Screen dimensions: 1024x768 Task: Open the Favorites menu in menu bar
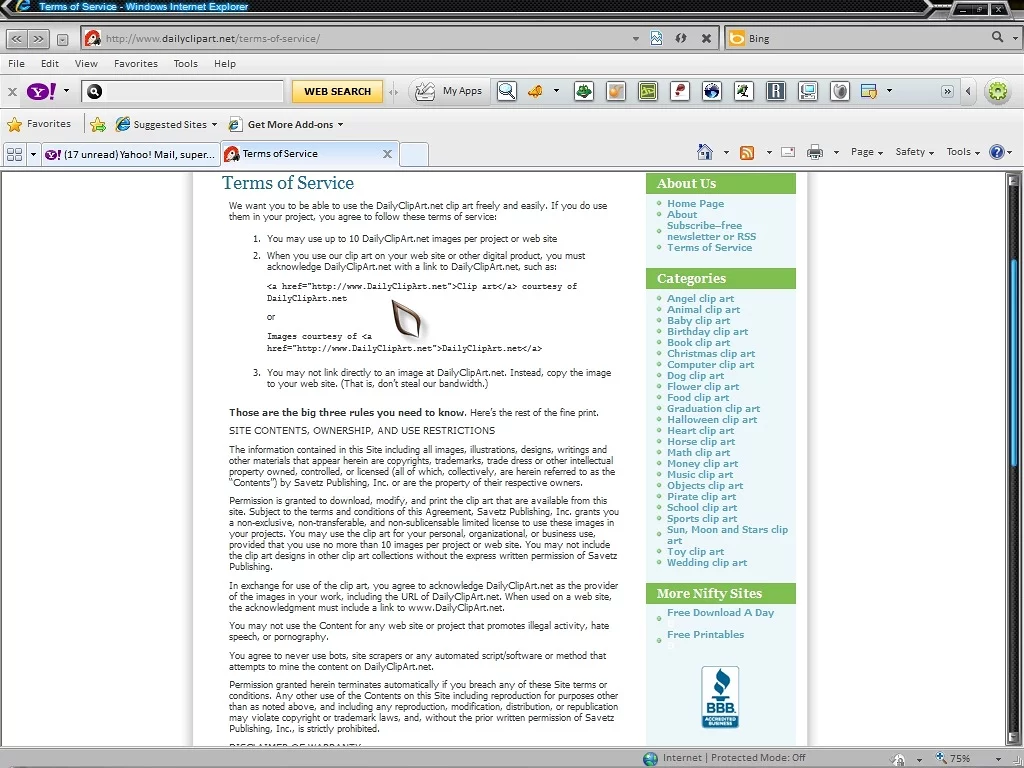[x=135, y=63]
